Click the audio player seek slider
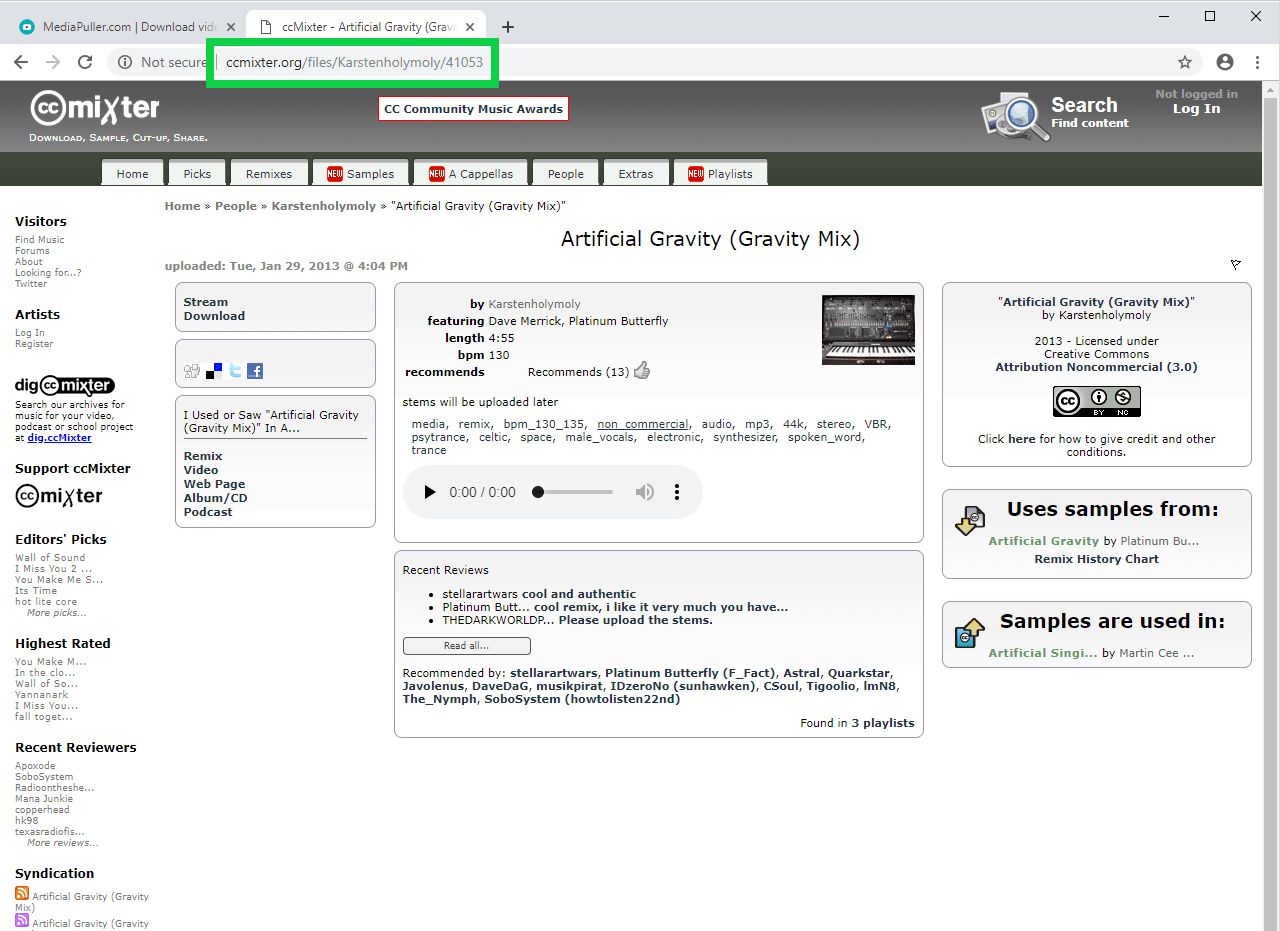The image size is (1280, 931). [x=575, y=492]
